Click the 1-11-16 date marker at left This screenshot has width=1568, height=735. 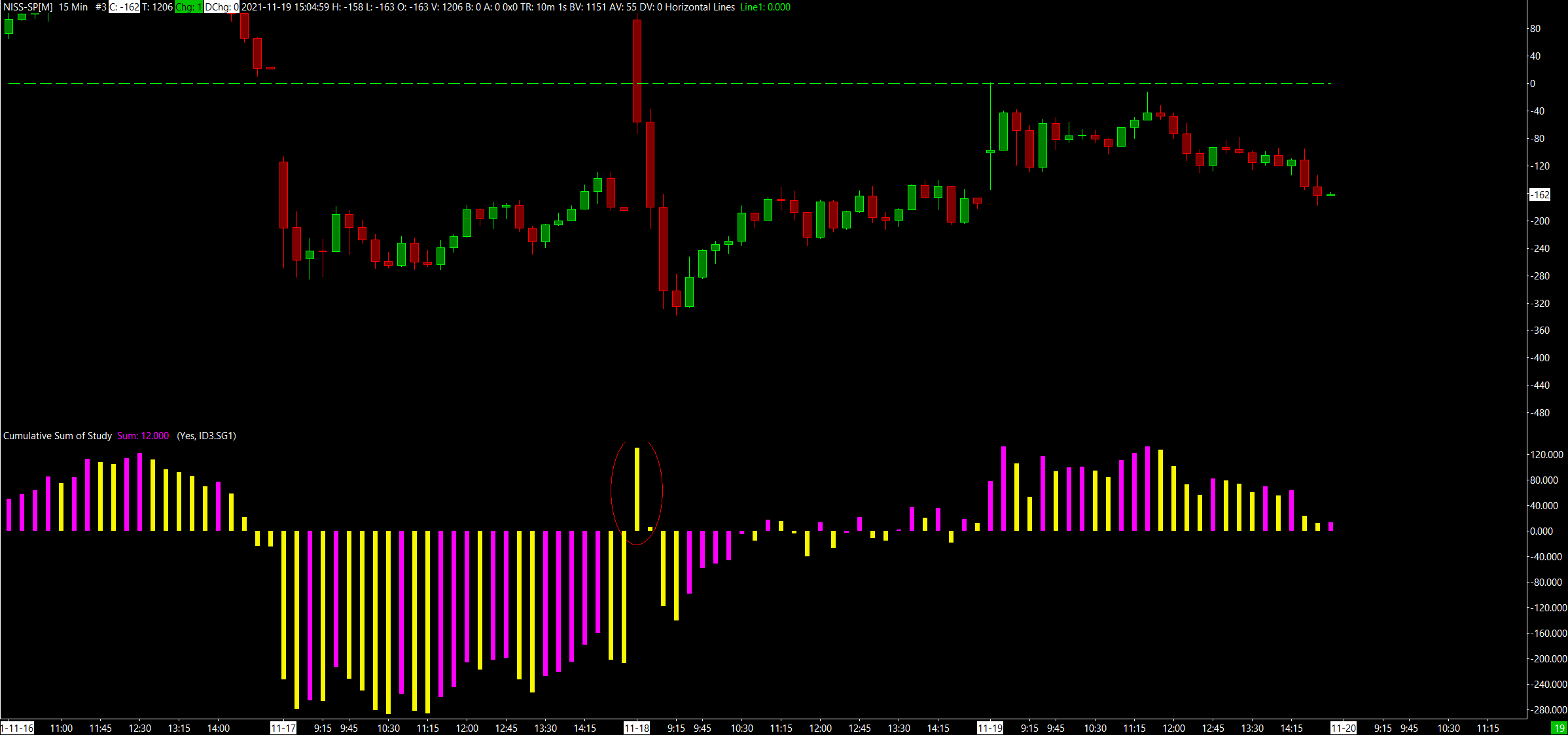[x=17, y=728]
